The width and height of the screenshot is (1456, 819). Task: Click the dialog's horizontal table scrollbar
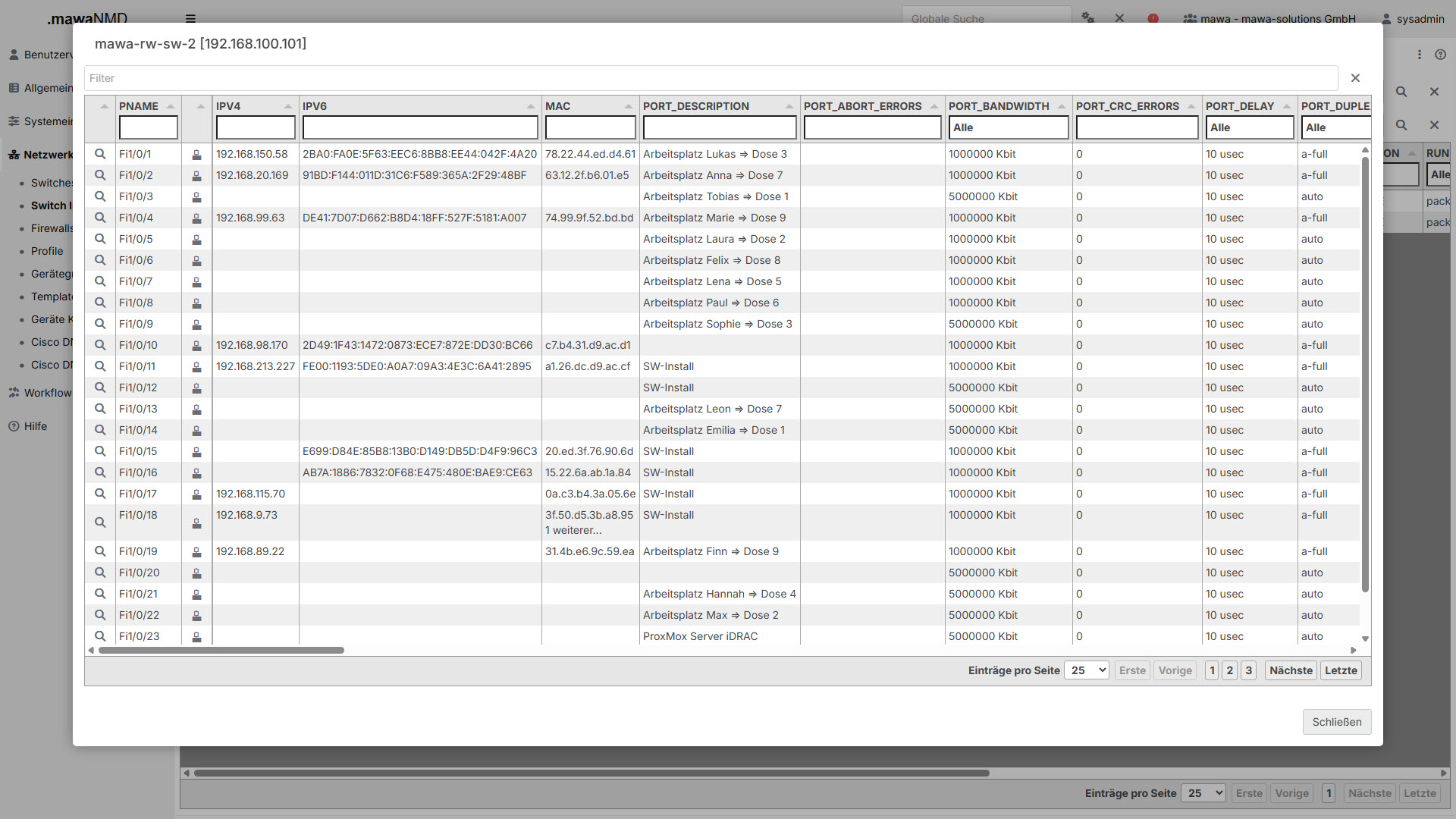221,651
